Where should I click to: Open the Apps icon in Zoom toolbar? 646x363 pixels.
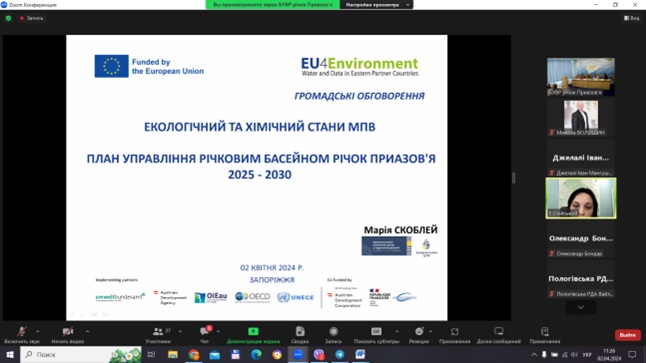coord(454,331)
